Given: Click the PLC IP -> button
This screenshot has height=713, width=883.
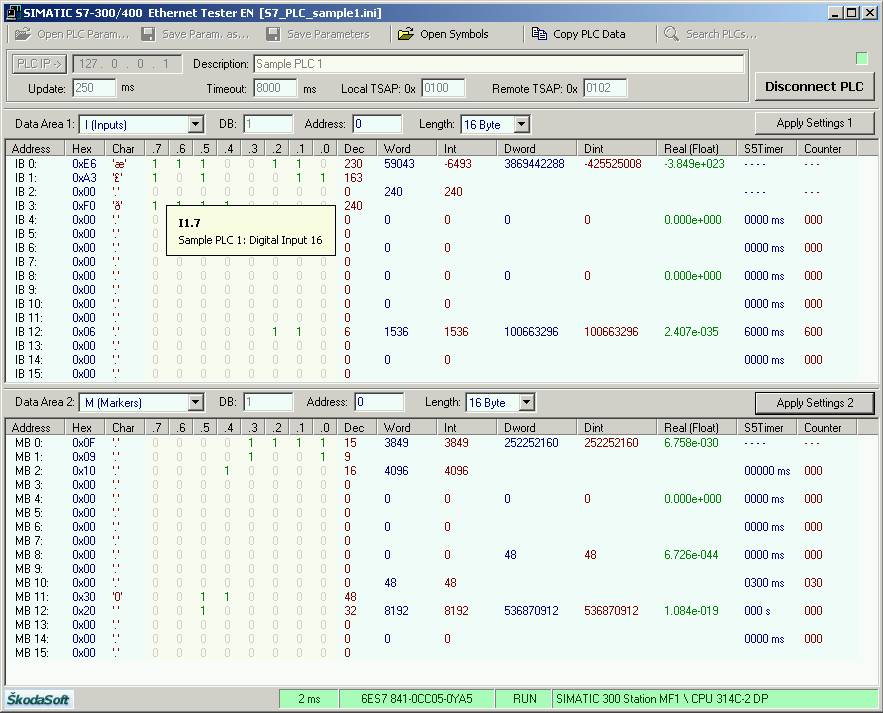Looking at the screenshot, I should coord(39,64).
